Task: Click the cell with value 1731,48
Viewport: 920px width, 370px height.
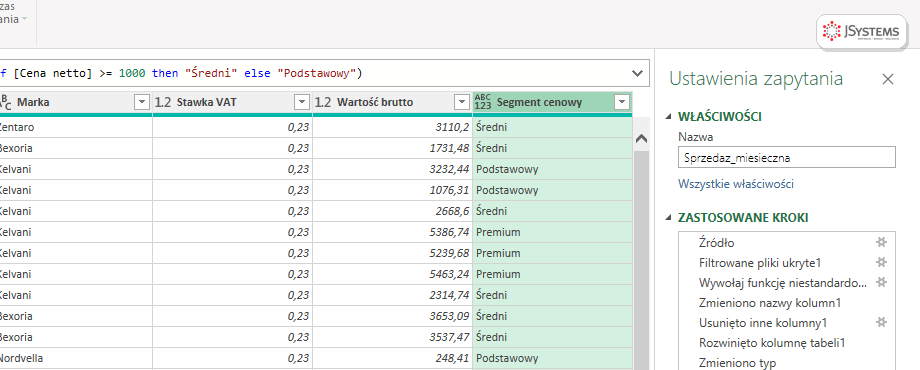Action: (393, 148)
